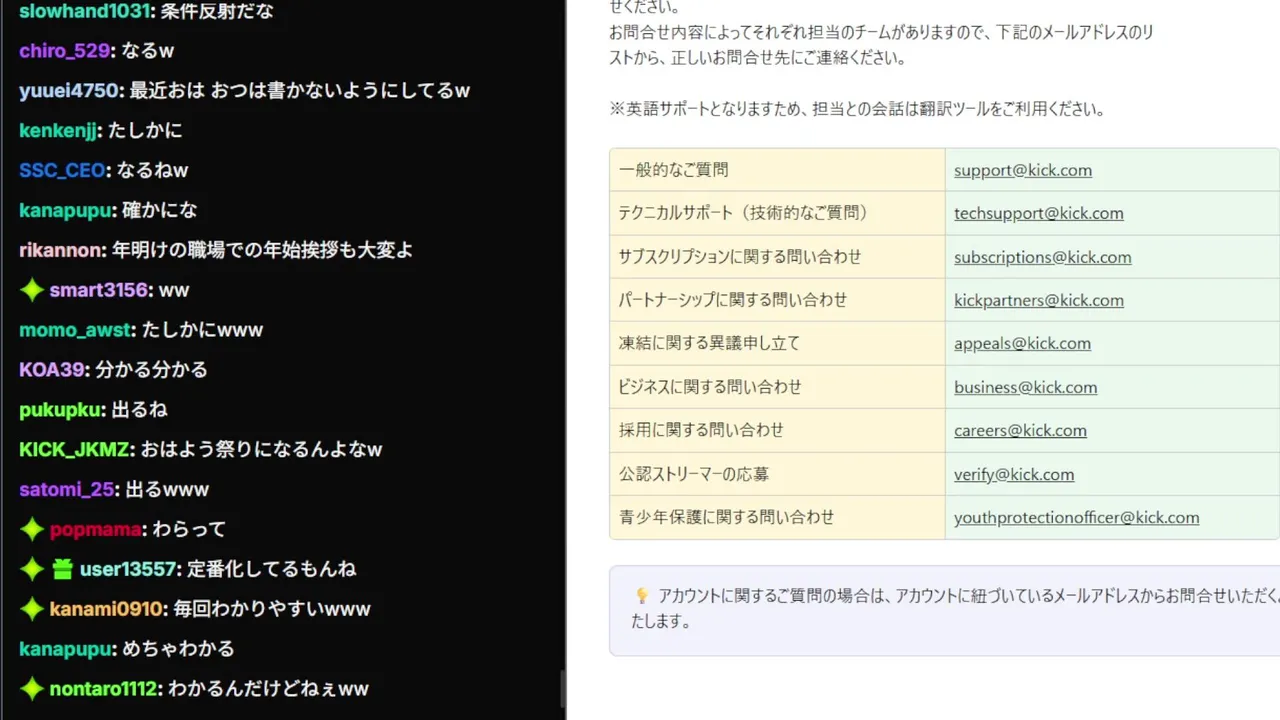Screen dimensions: 1280x720
Task: Click the "パートナーシップに関する問い合わせ" cell
Action: (777, 300)
